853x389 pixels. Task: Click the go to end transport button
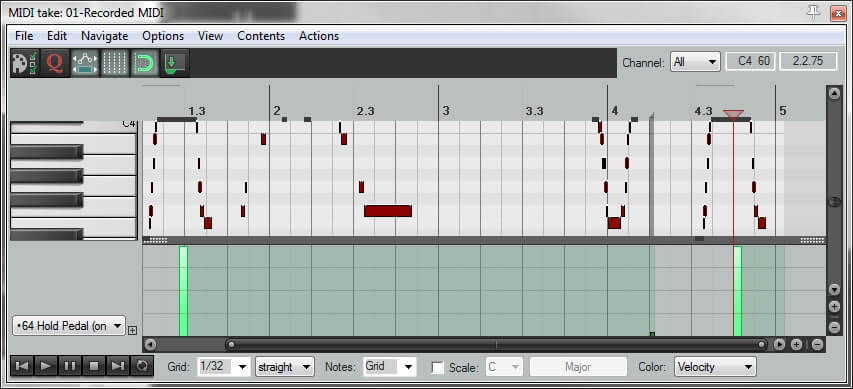tap(118, 366)
